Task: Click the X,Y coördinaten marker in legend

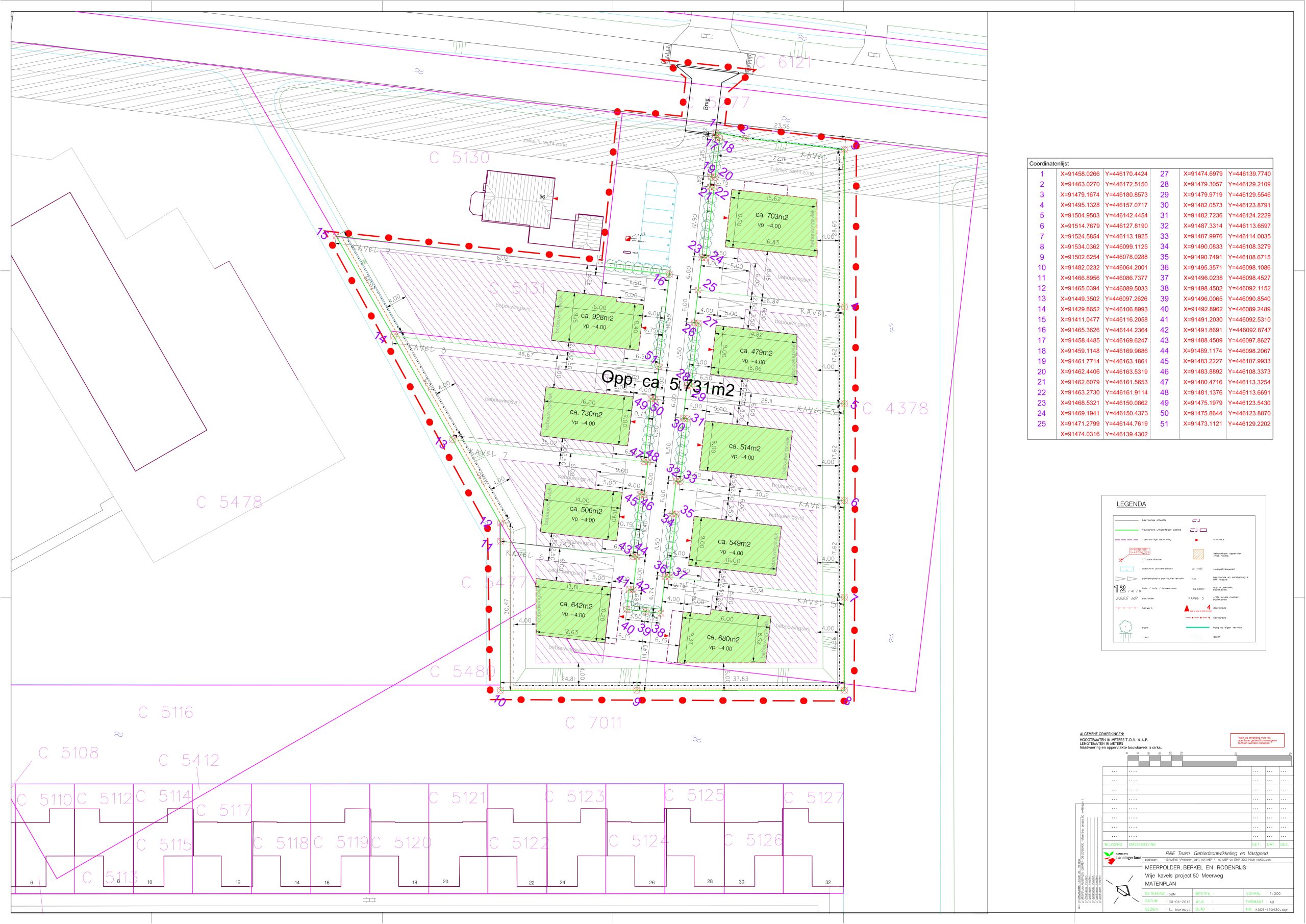Action: pyautogui.click(x=1134, y=555)
